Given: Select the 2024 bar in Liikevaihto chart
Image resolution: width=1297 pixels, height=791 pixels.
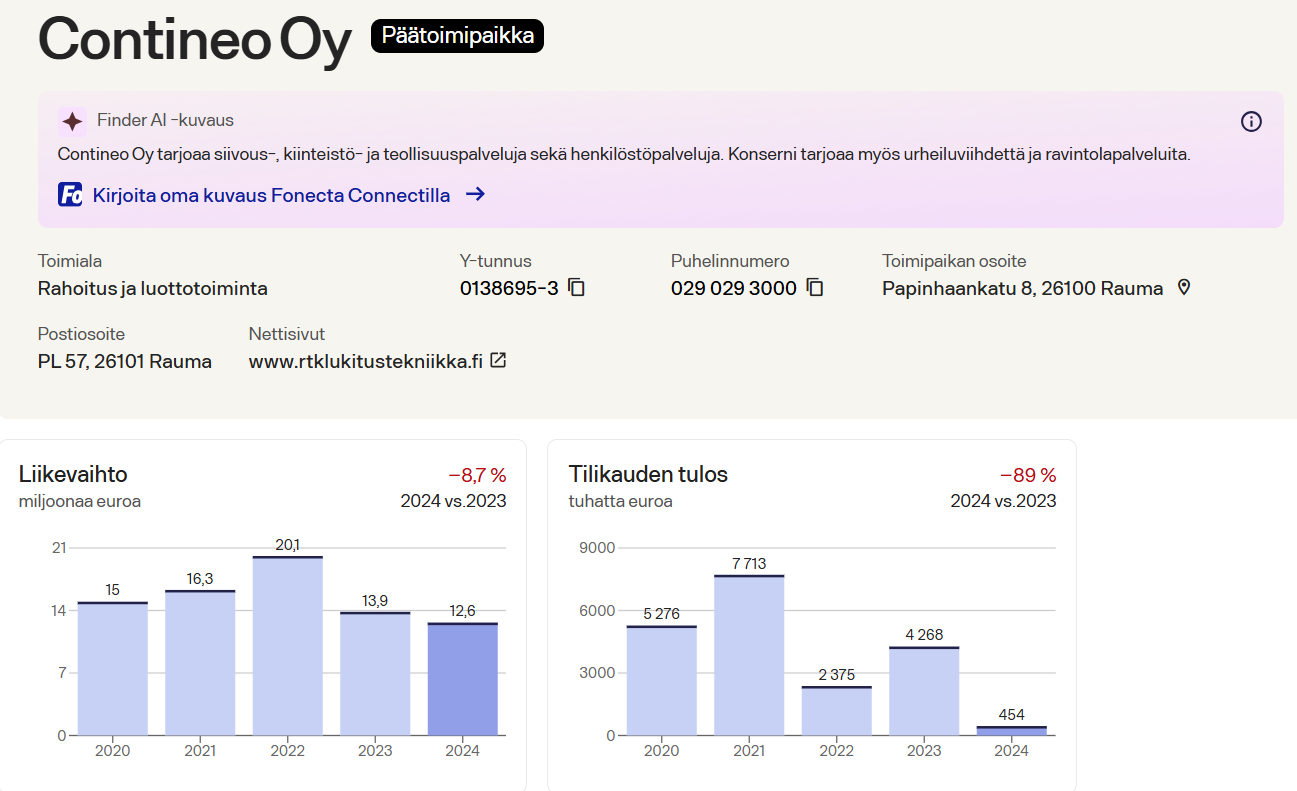Looking at the screenshot, I should 462,680.
